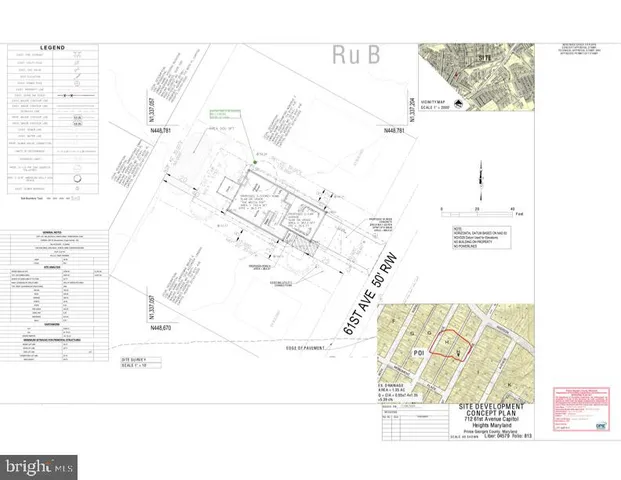Click the Bright MLS logo watermark
Viewport: 621px width, 480px height.
[40, 466]
